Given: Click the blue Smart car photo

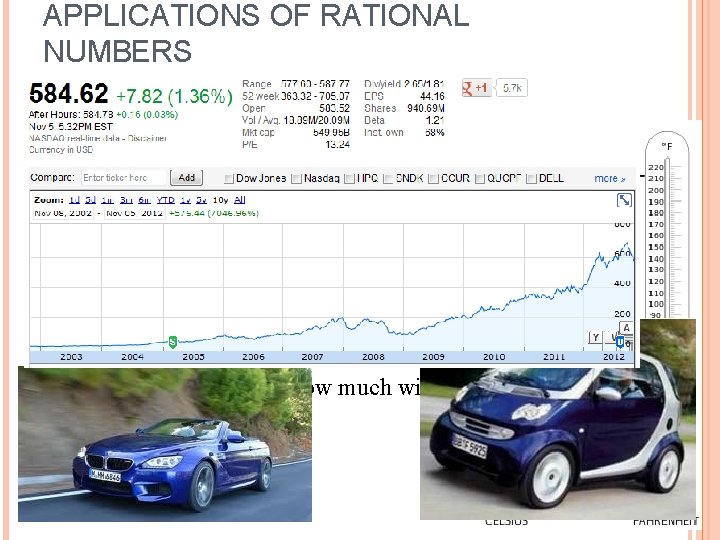Looking at the screenshot, I should pyautogui.click(x=558, y=443).
